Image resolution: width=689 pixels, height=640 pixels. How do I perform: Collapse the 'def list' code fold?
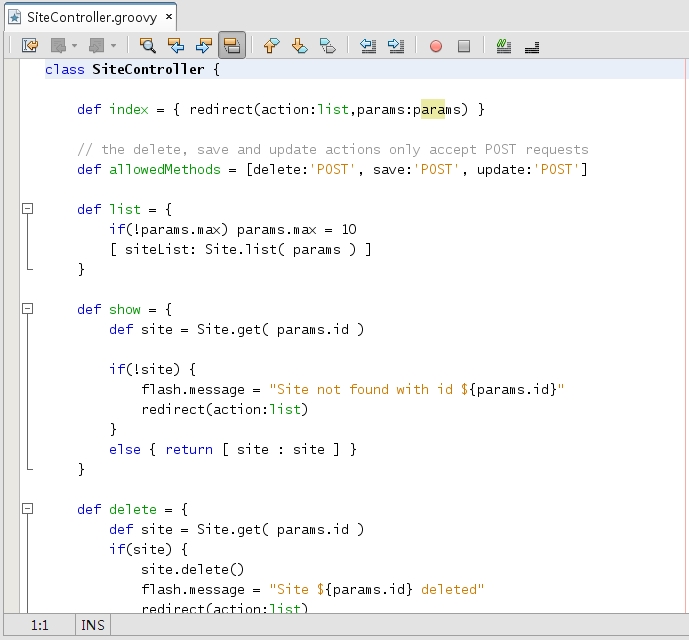coord(27,208)
